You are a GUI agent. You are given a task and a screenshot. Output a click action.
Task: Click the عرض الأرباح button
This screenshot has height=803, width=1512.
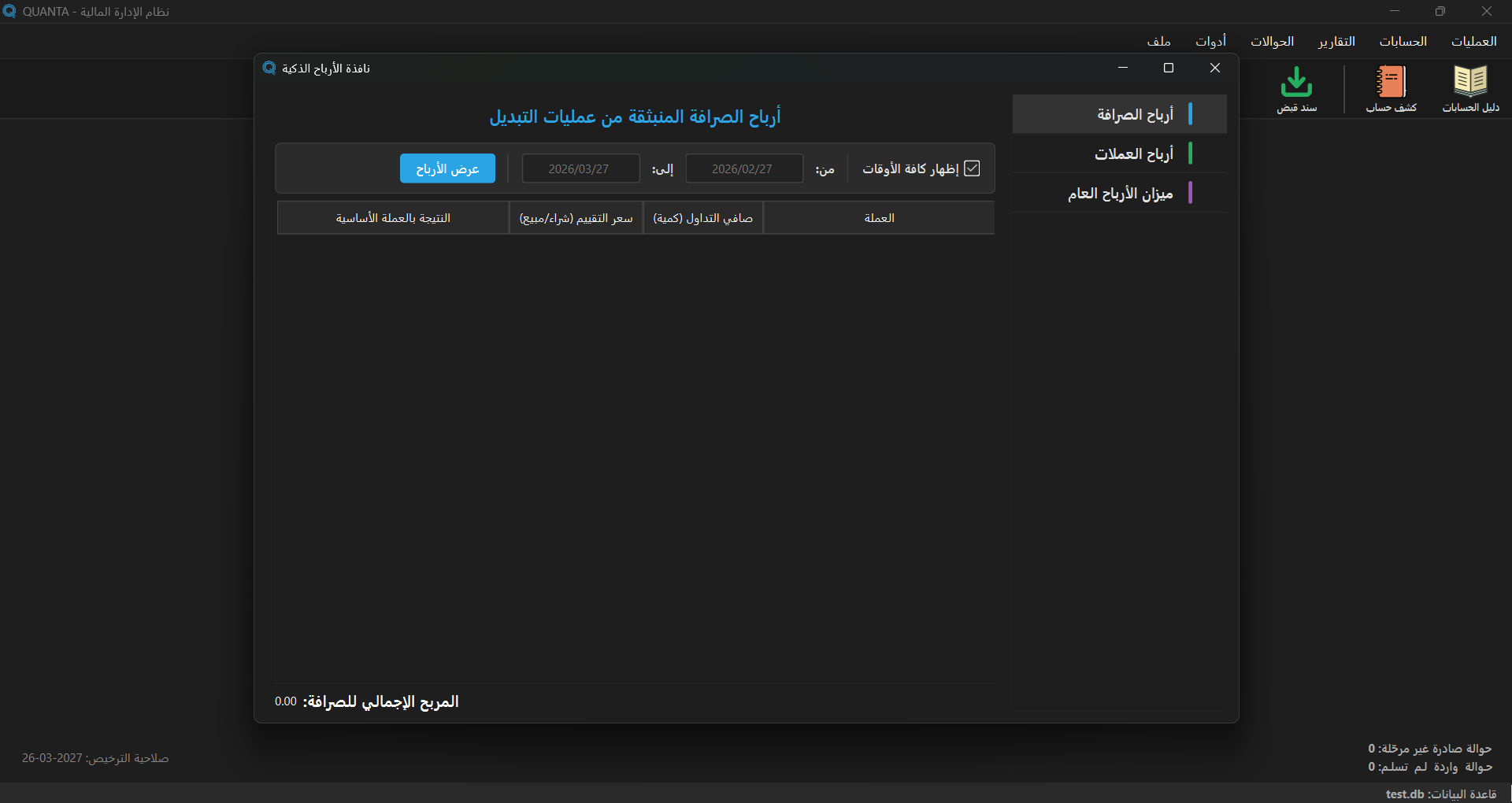point(447,168)
